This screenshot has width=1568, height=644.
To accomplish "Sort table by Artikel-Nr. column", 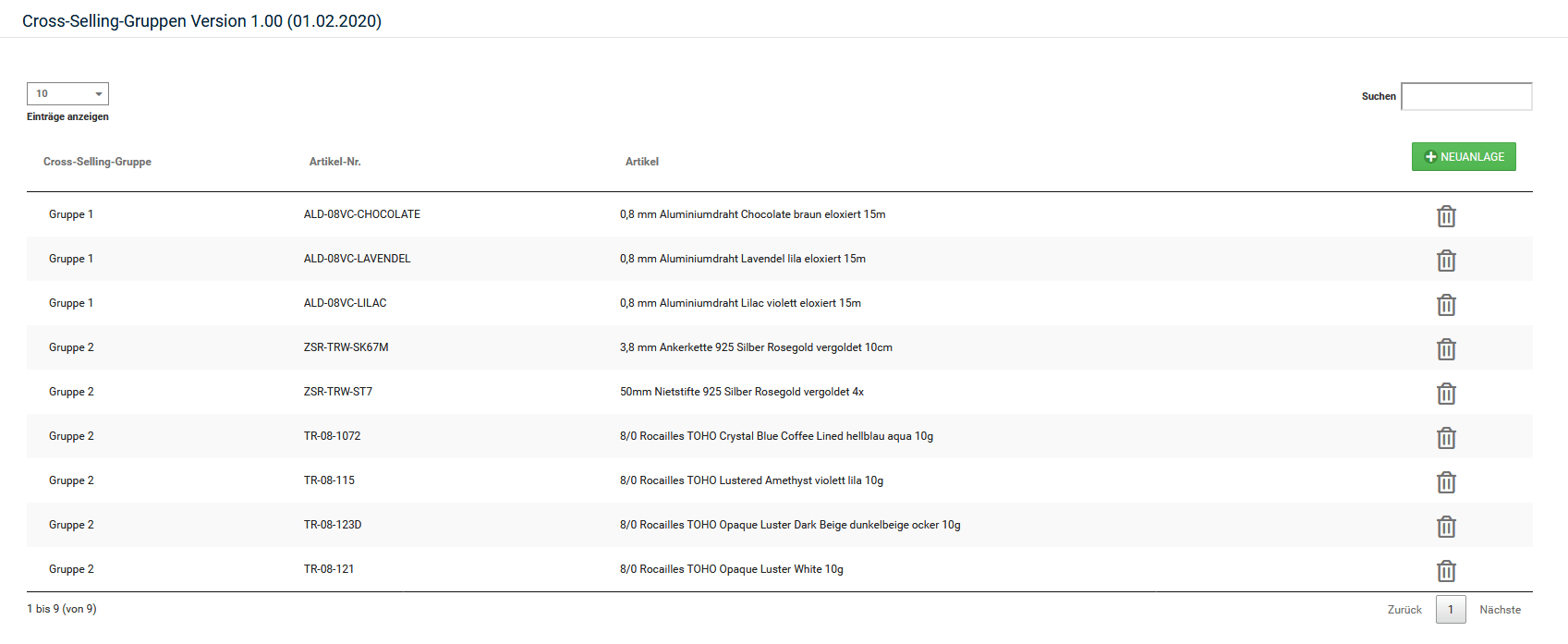I will click(x=334, y=162).
